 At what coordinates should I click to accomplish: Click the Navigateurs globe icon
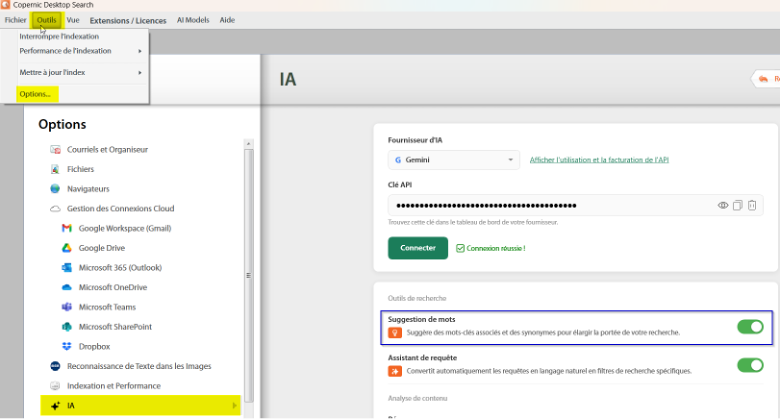(x=55, y=189)
